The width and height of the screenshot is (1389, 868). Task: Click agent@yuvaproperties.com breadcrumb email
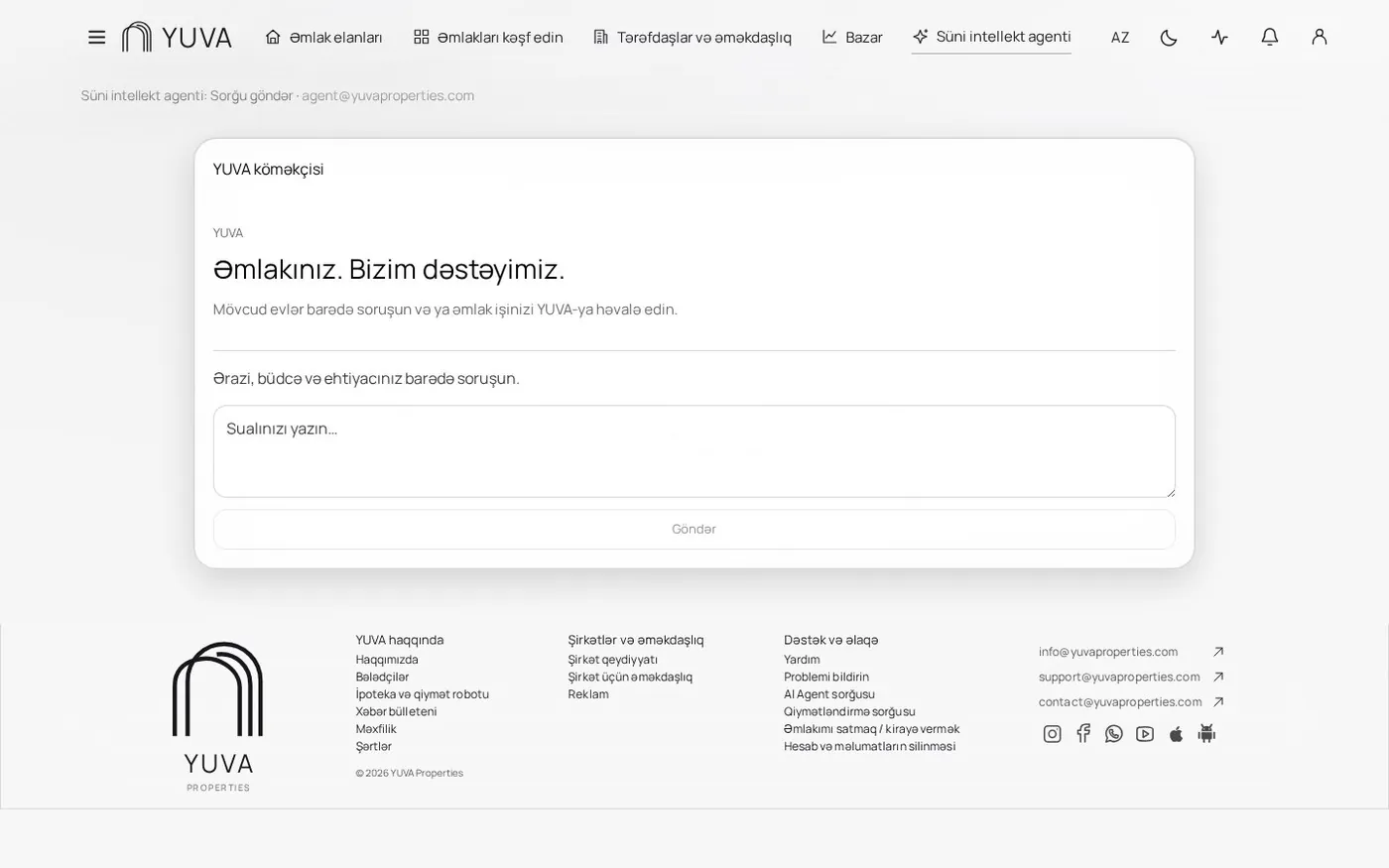pos(388,95)
